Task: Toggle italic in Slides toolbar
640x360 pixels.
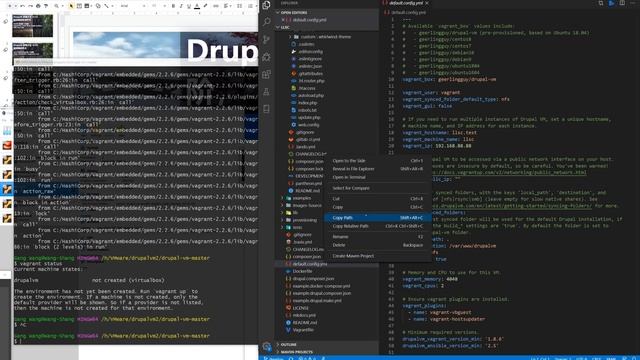Action: (181, 6)
